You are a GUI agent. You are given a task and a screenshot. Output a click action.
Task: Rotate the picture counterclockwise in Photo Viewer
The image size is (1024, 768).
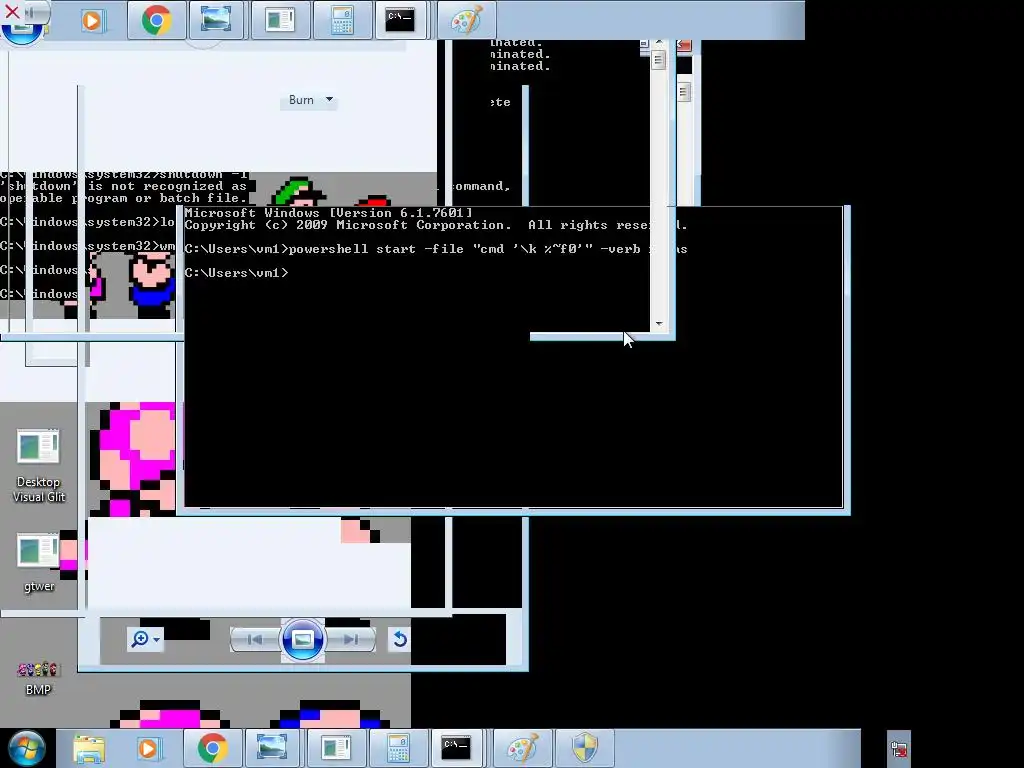tap(400, 639)
